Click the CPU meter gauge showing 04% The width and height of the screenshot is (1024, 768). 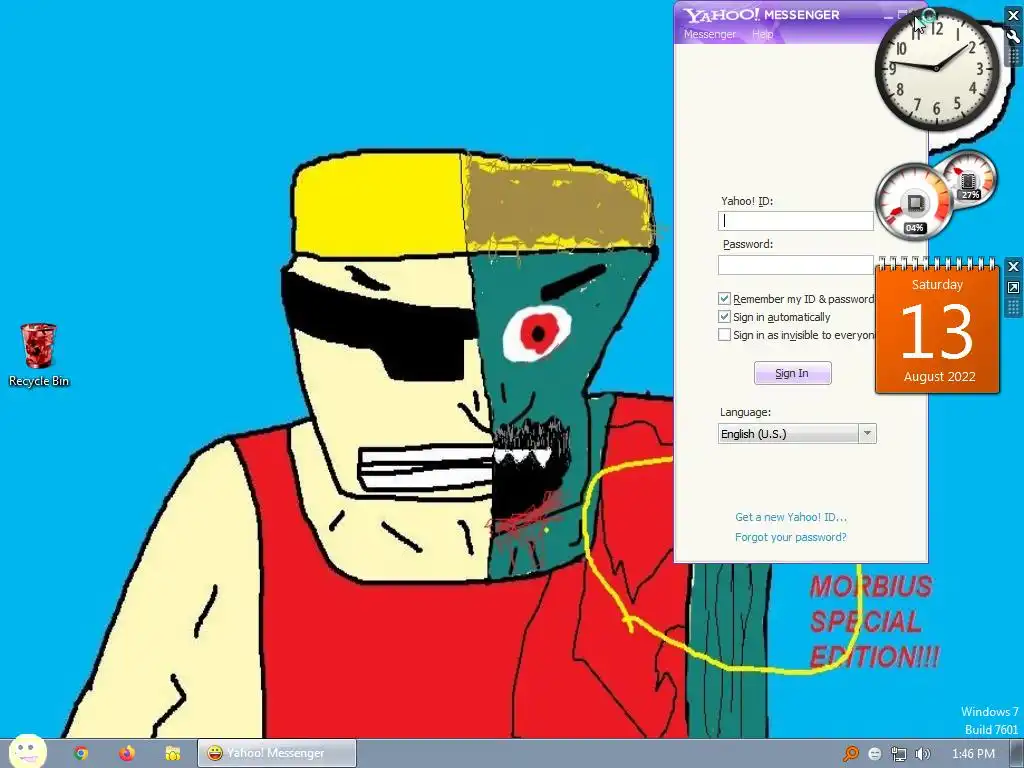pyautogui.click(x=914, y=202)
